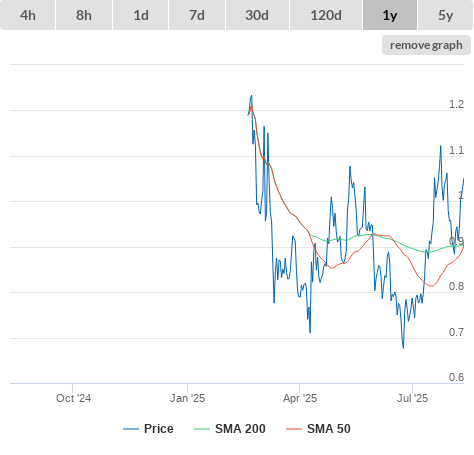This screenshot has width=474, height=455.
Task: Click the blue Price legend line marker
Action: (131, 429)
